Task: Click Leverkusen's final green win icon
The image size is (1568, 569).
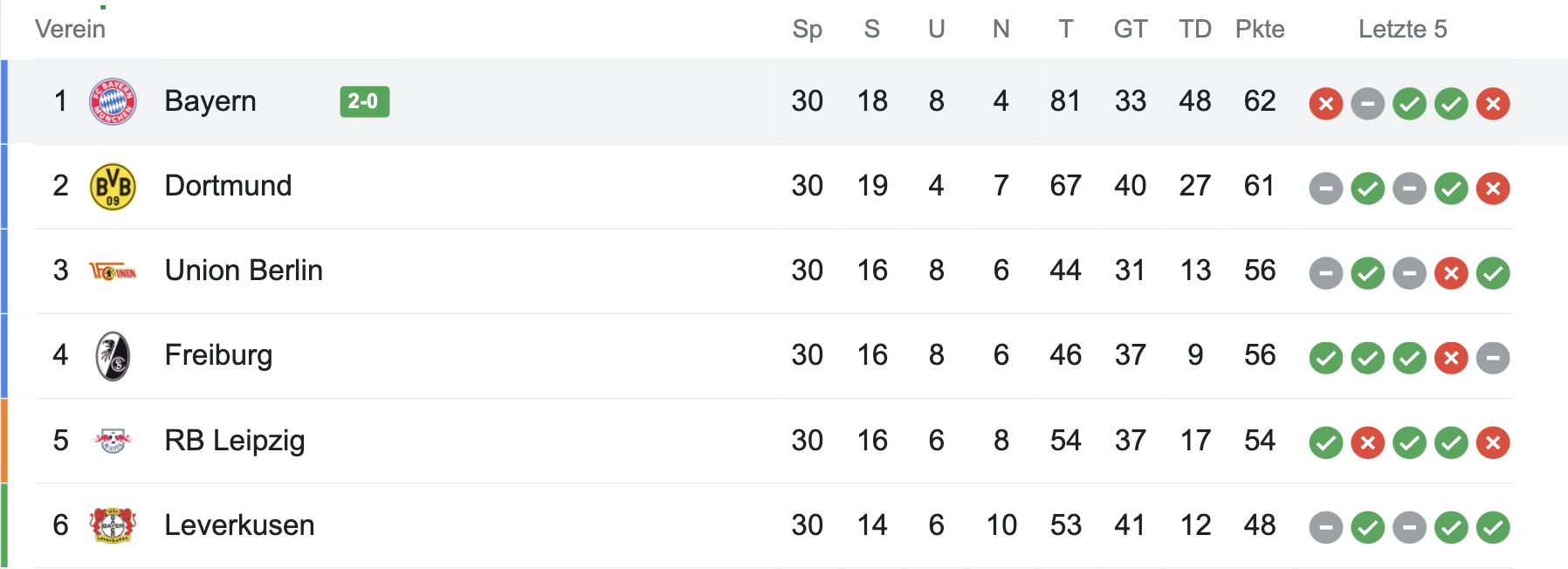Action: point(1493,527)
